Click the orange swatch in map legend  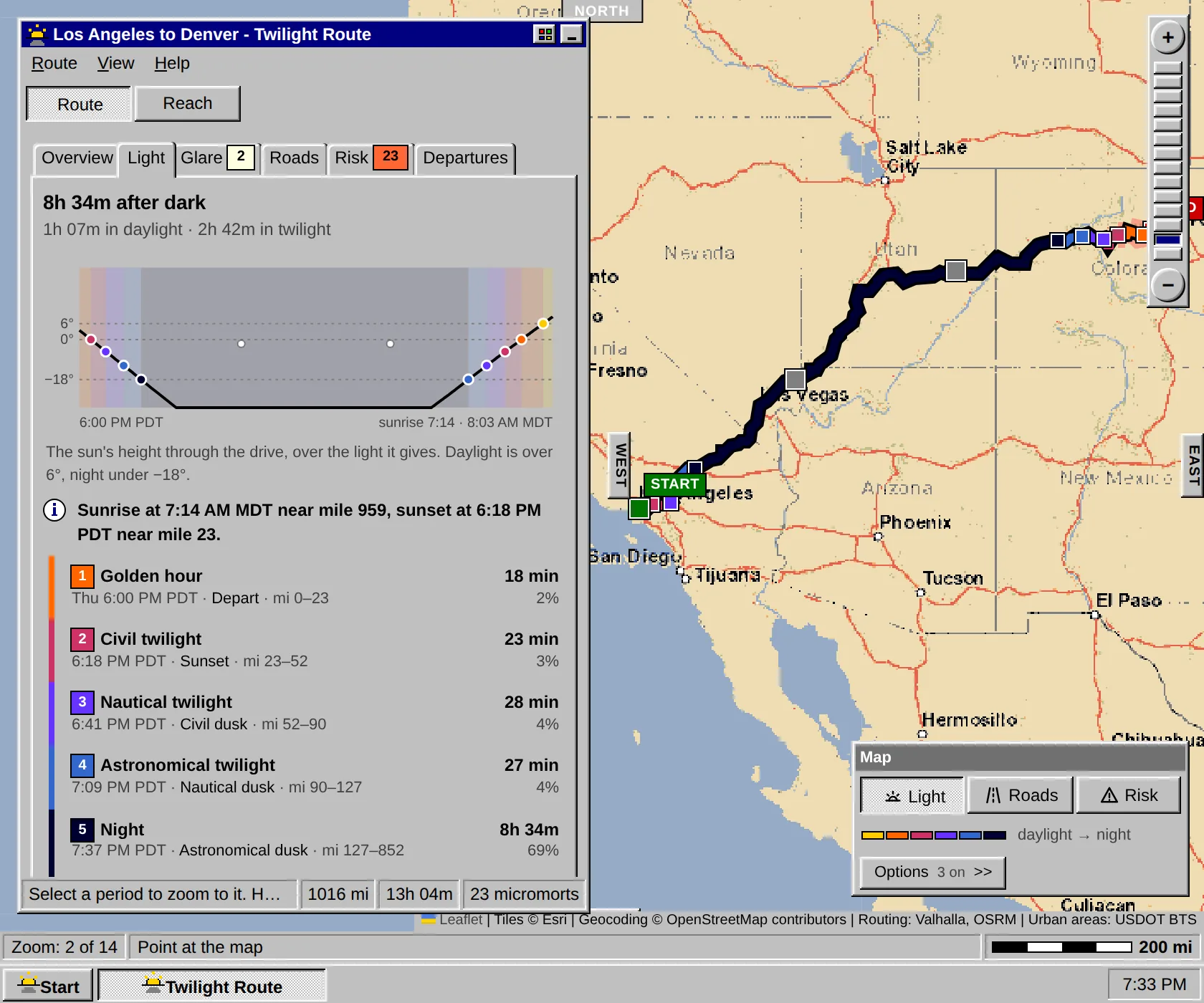897,835
